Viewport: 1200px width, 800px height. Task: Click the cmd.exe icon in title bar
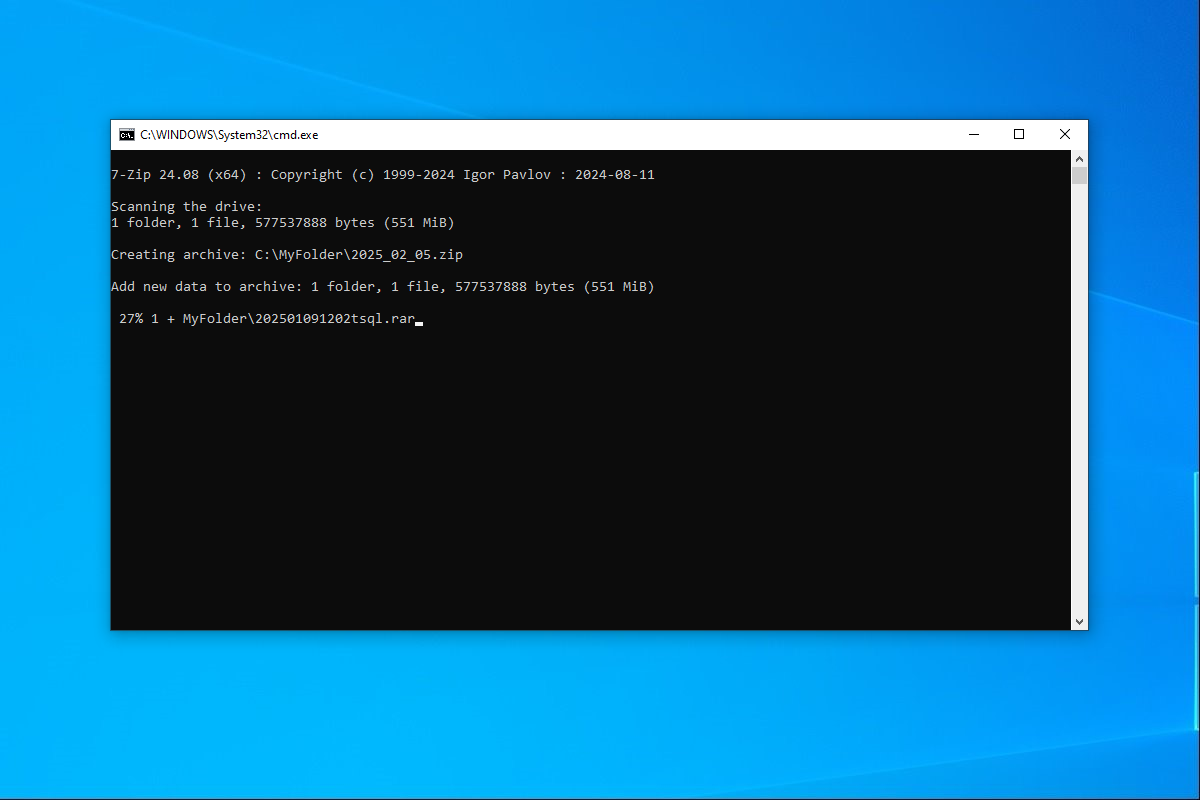click(127, 135)
